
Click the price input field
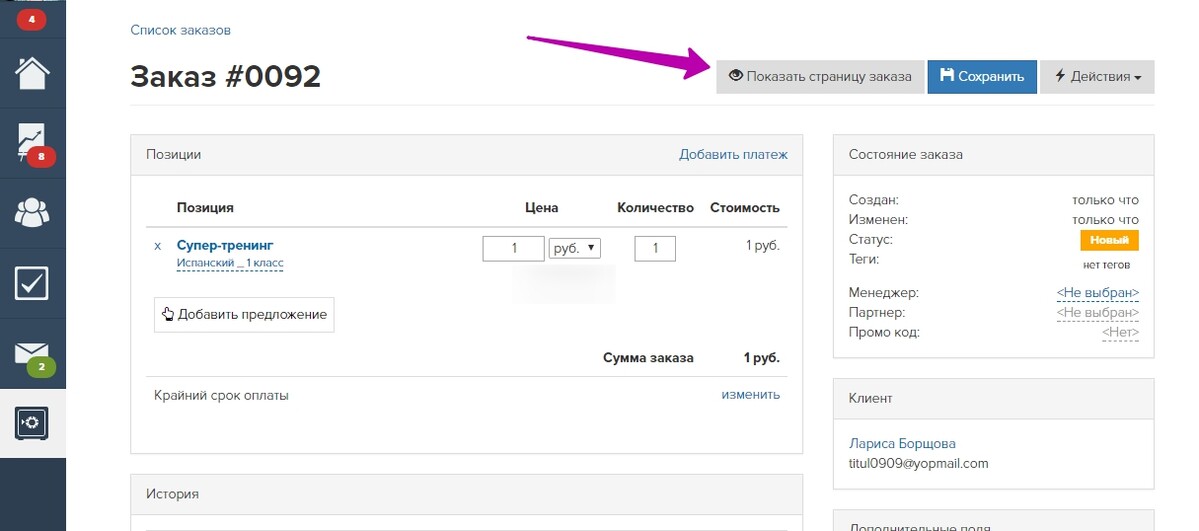514,249
